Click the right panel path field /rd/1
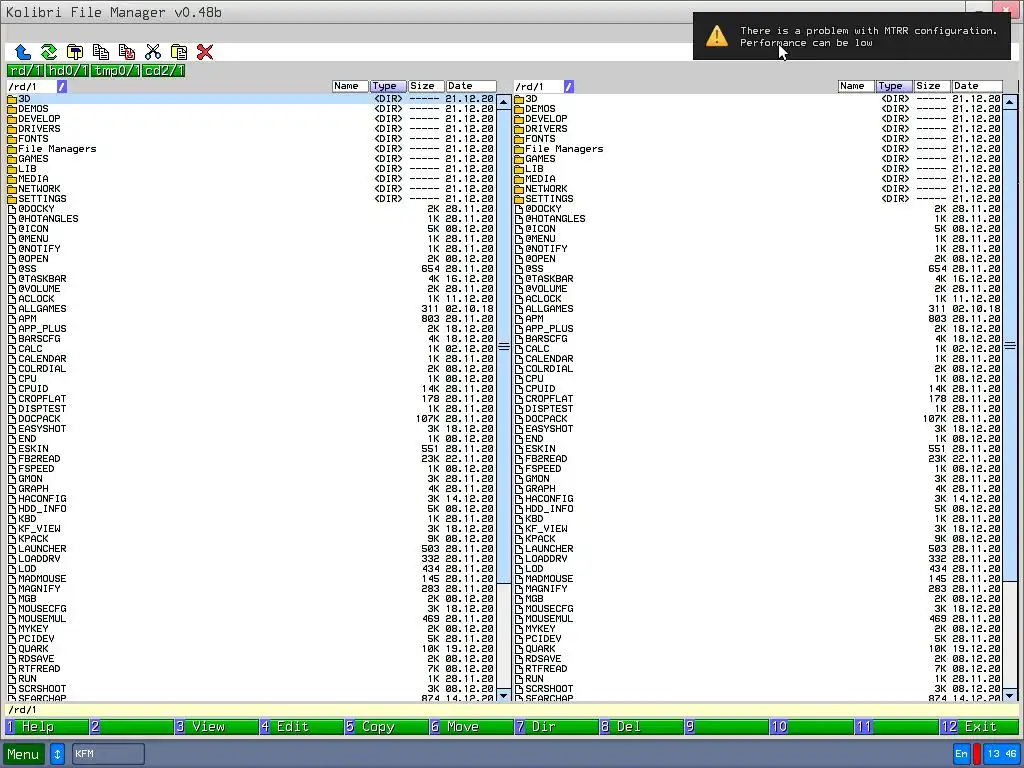This screenshot has height=768, width=1024. pos(539,86)
